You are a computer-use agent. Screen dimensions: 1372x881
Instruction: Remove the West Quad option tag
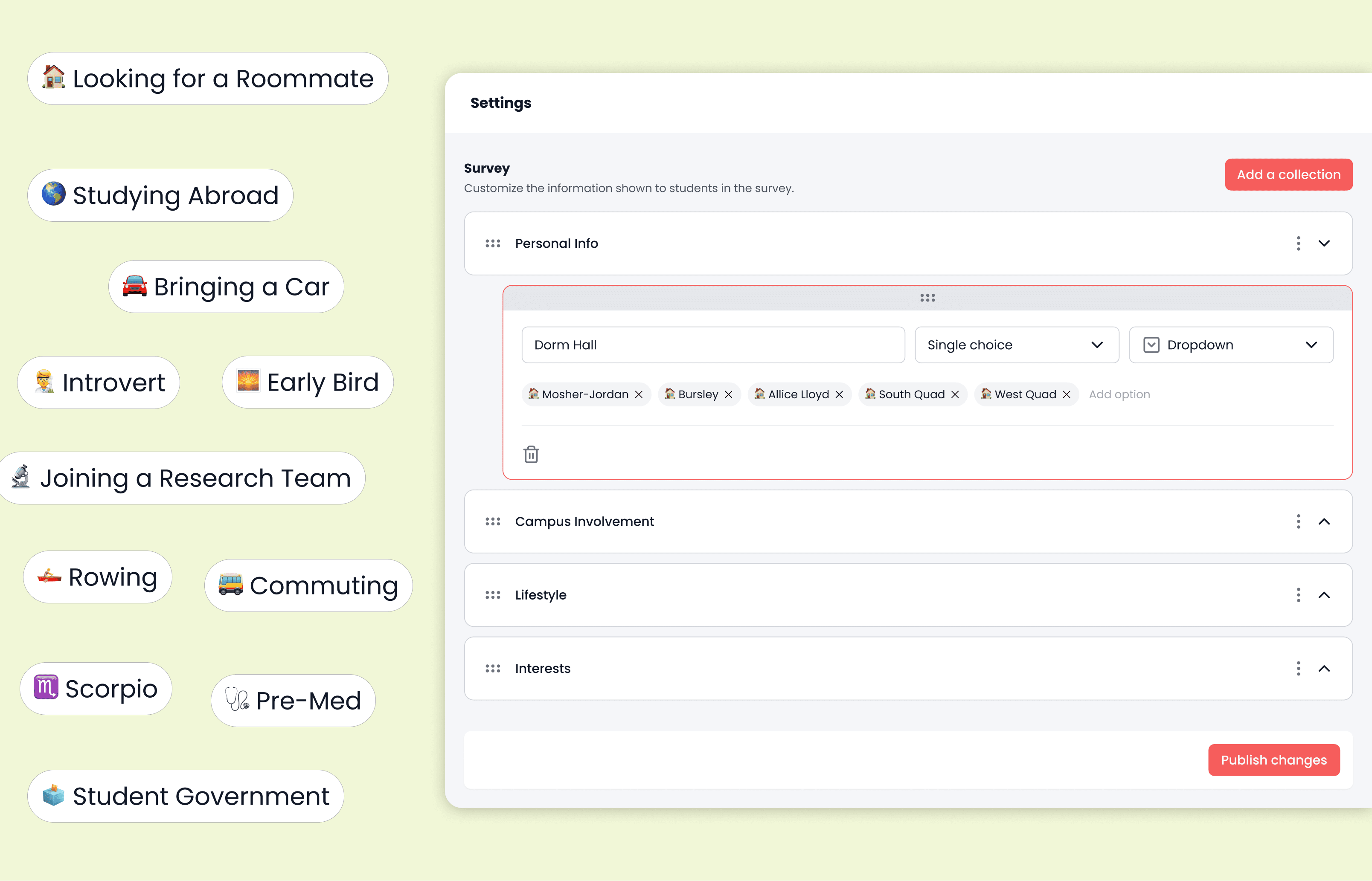pyautogui.click(x=1067, y=395)
